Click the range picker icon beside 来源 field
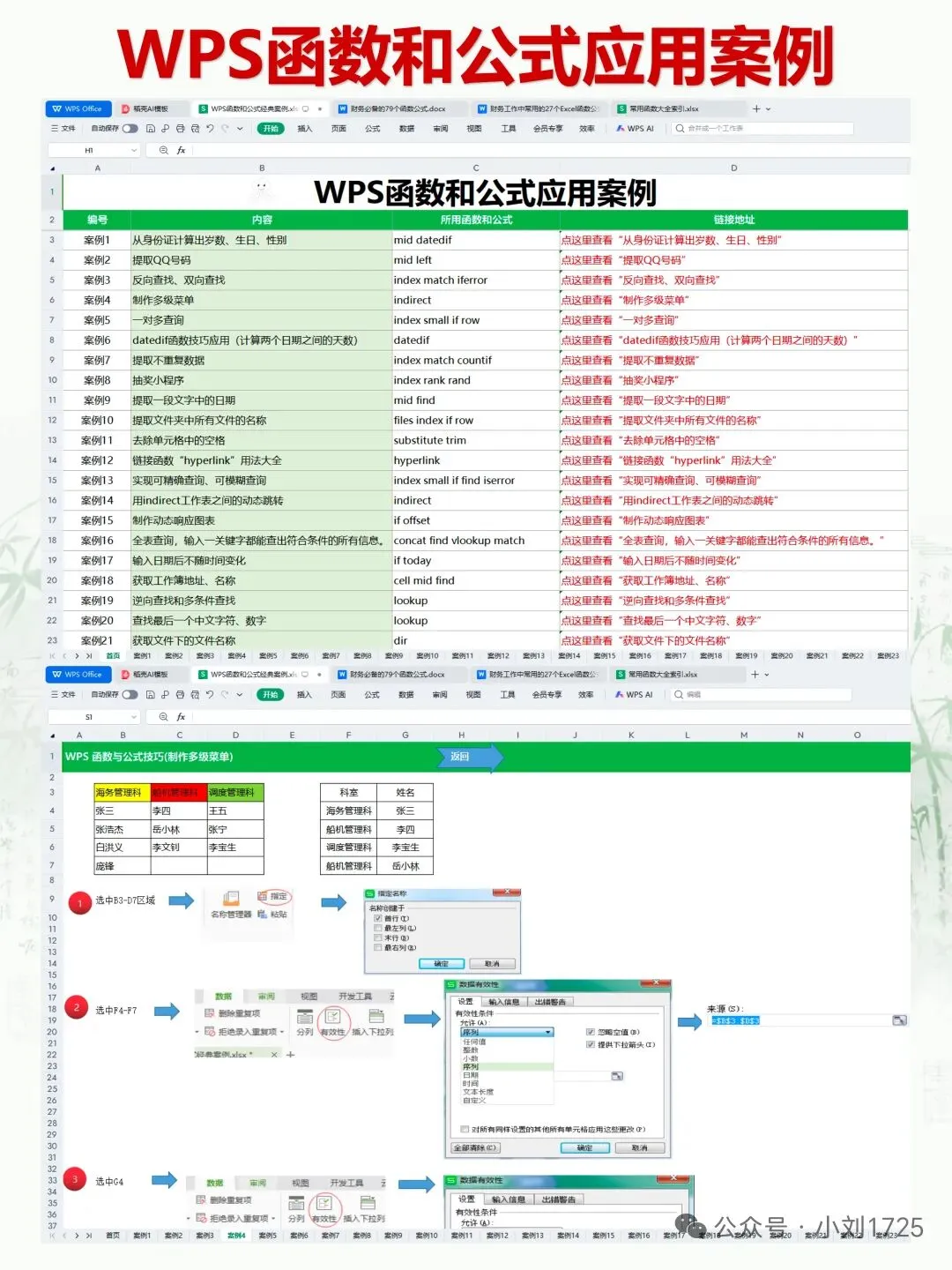The image size is (952, 1270). [899, 1020]
